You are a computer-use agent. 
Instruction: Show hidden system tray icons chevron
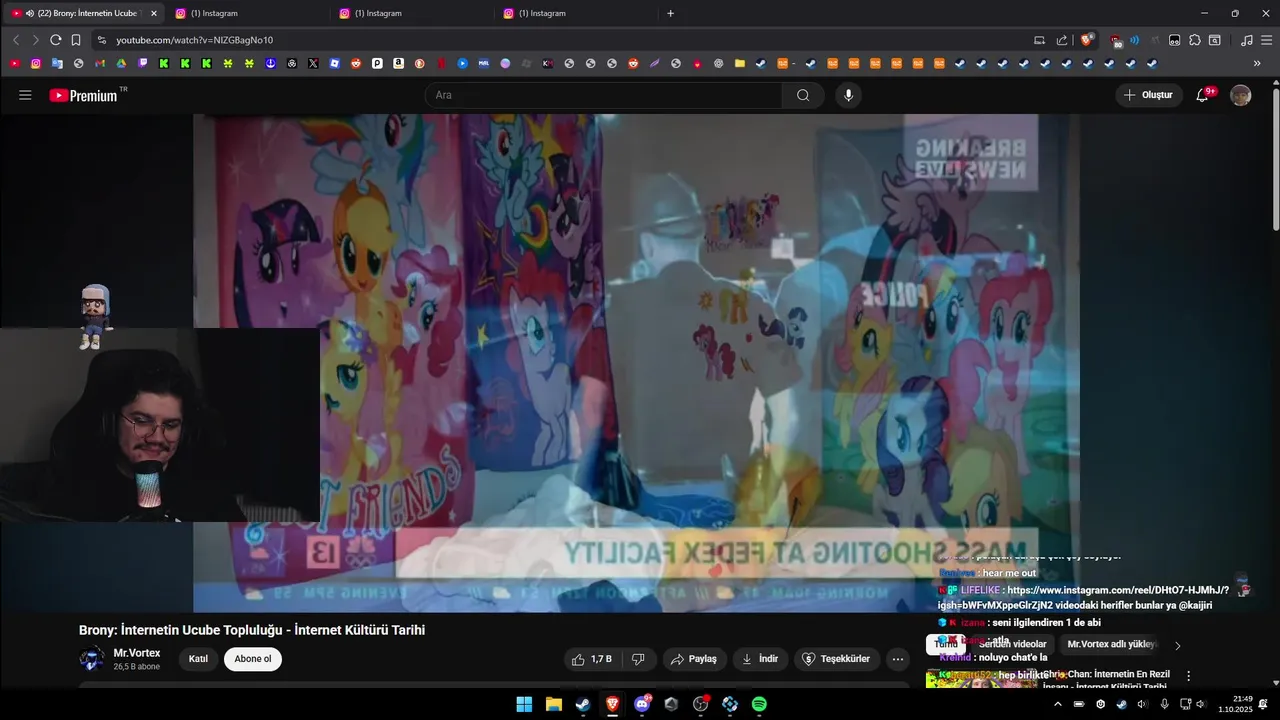coord(1058,704)
